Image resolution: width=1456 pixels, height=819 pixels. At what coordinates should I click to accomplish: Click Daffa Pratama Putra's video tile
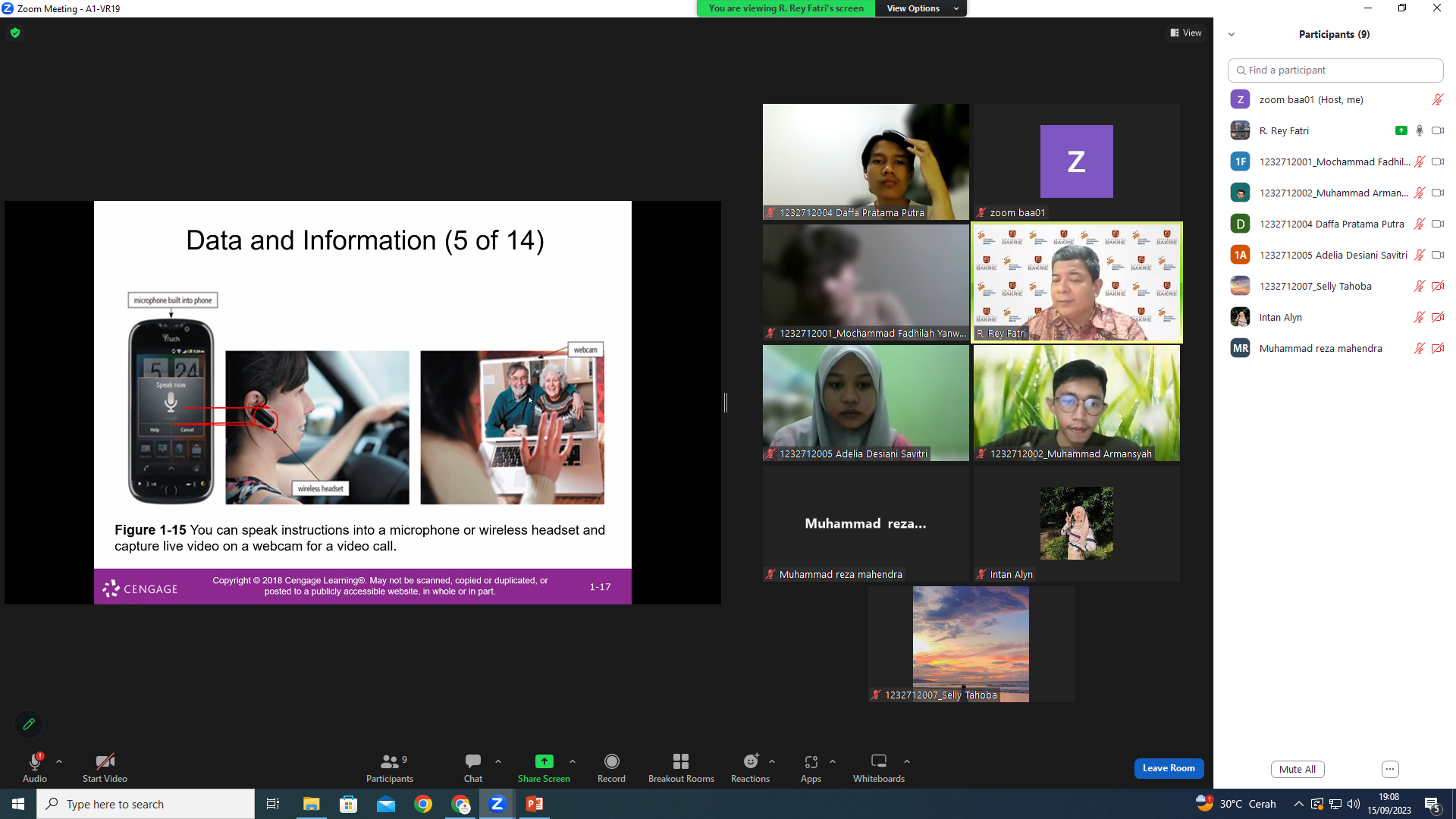pos(866,162)
